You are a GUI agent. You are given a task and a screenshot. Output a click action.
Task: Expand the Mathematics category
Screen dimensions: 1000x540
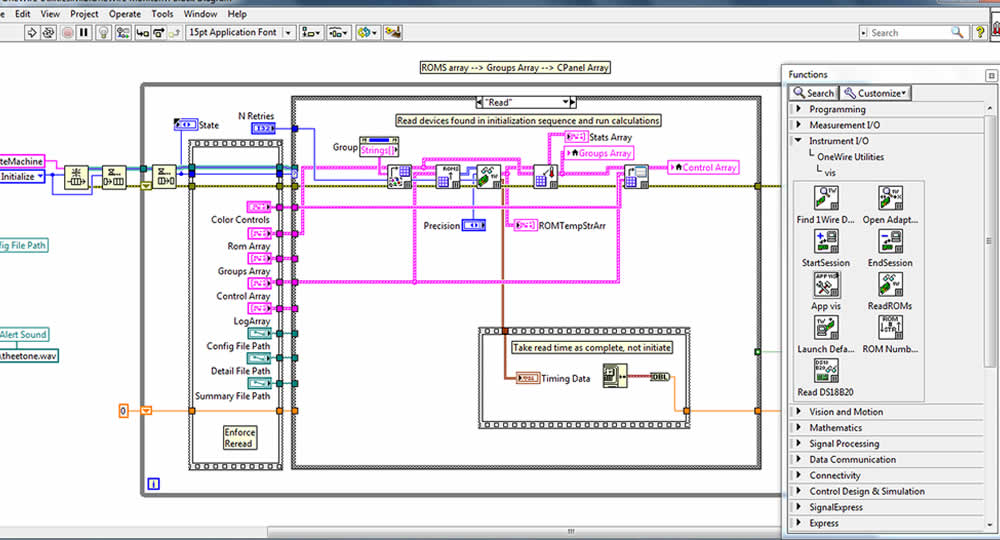click(887, 428)
